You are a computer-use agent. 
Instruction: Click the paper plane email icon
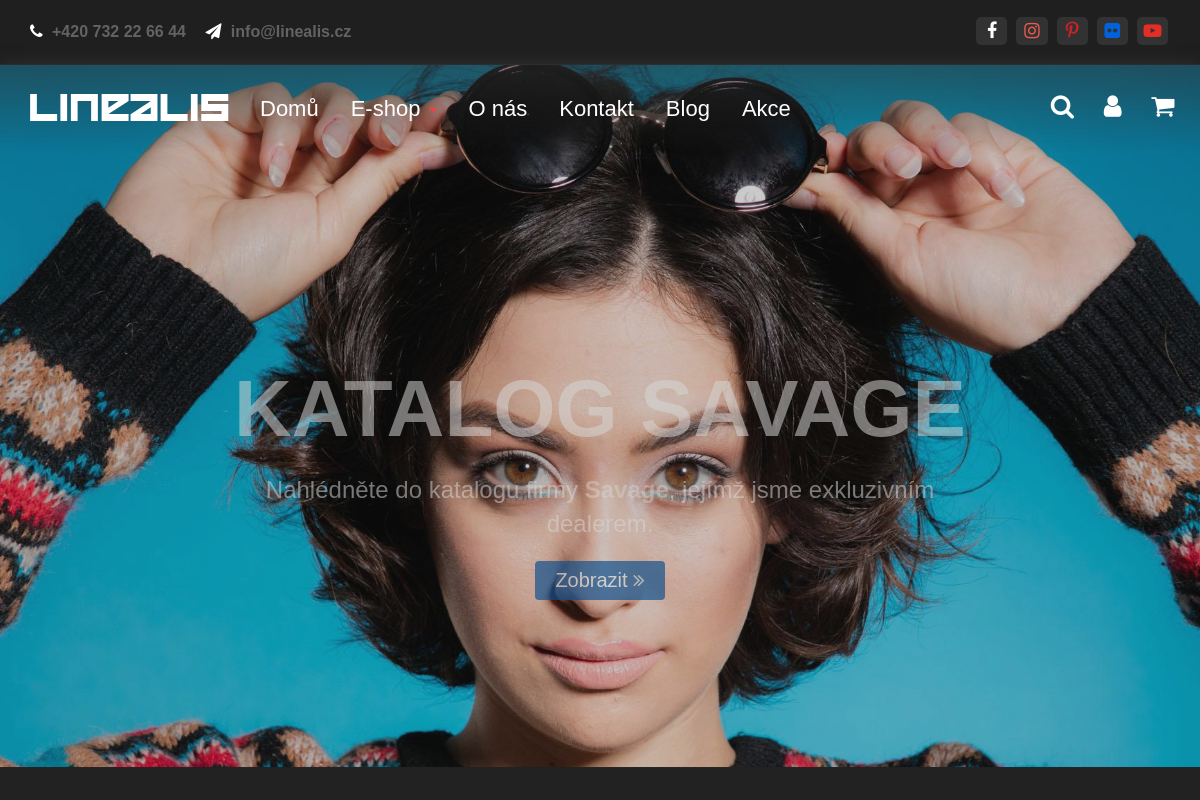coord(213,31)
